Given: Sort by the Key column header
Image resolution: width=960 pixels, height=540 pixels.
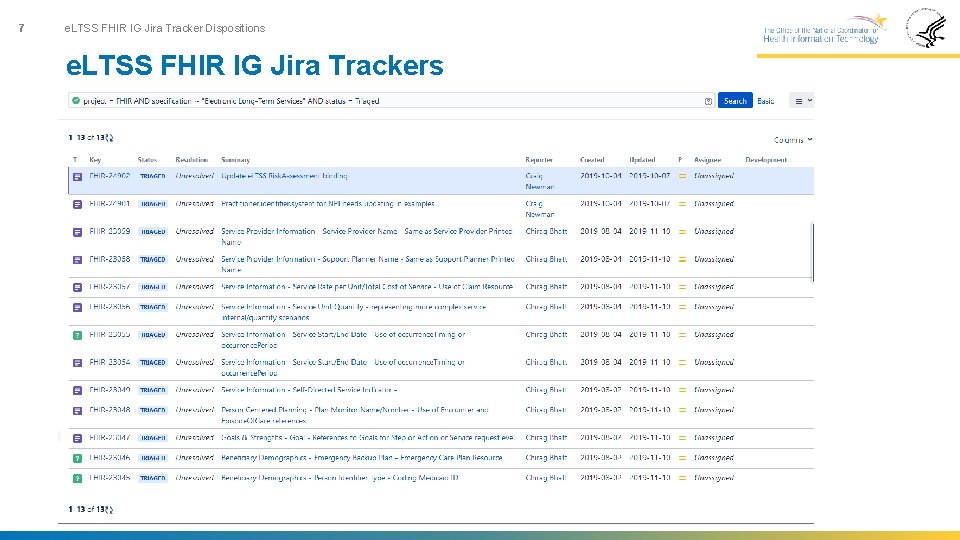Looking at the screenshot, I should click(95, 160).
